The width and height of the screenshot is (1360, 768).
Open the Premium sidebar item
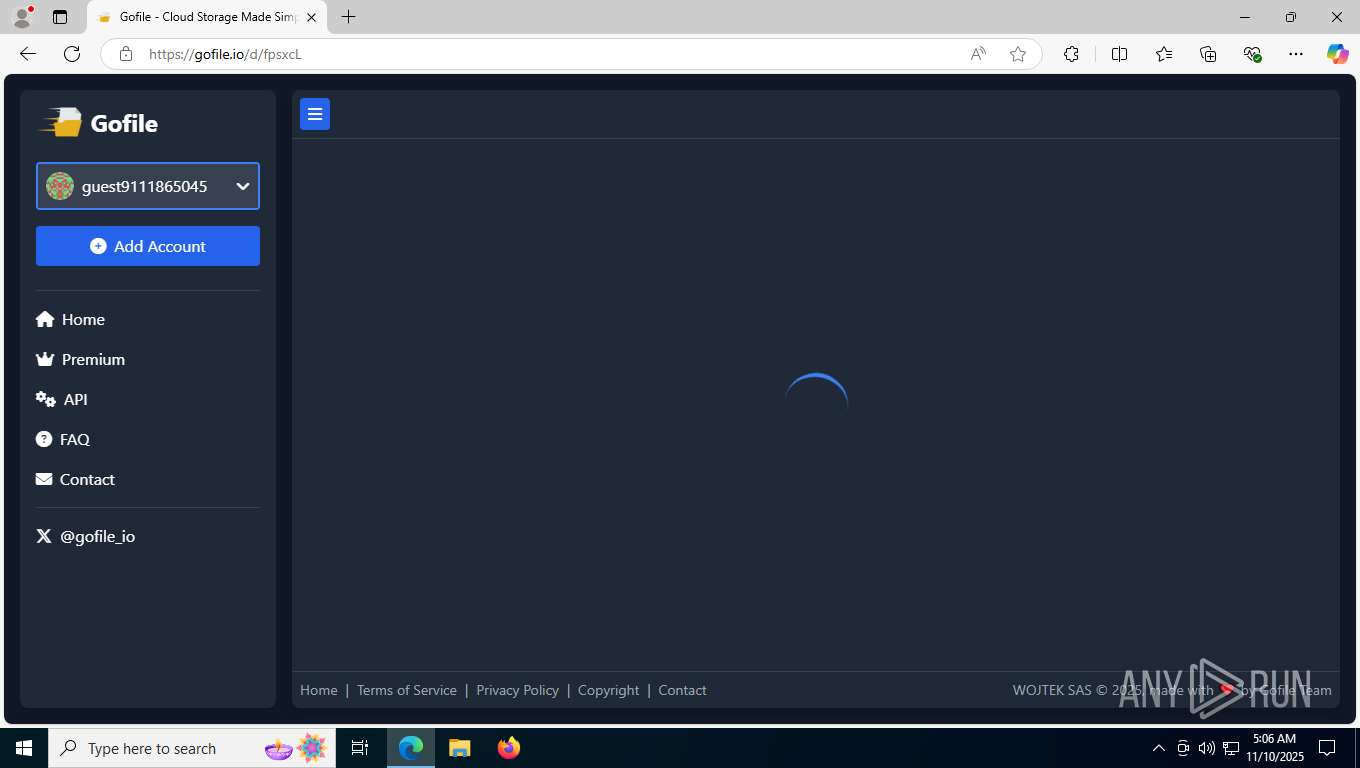click(x=80, y=359)
